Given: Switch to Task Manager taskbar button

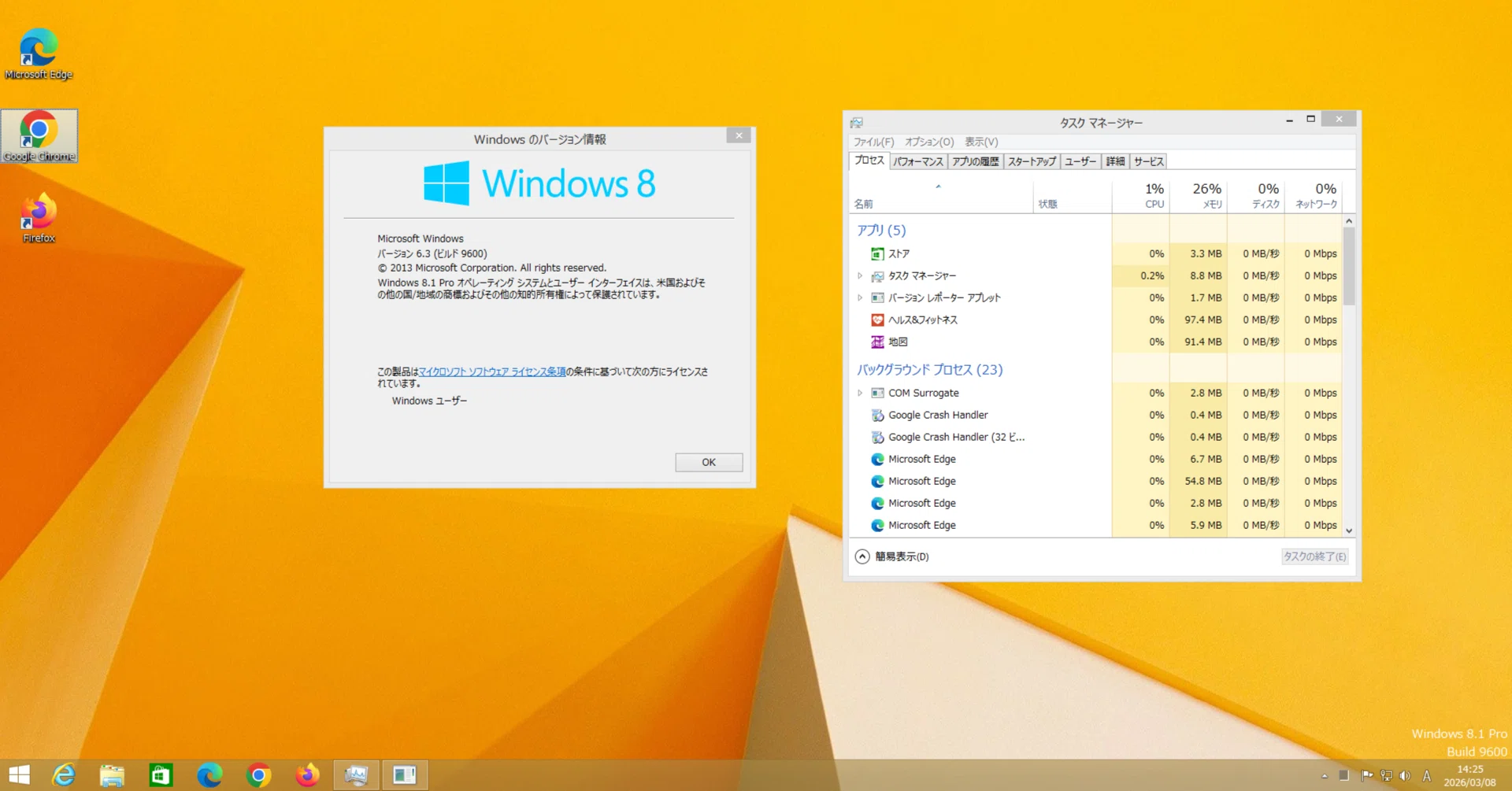Looking at the screenshot, I should tap(356, 775).
